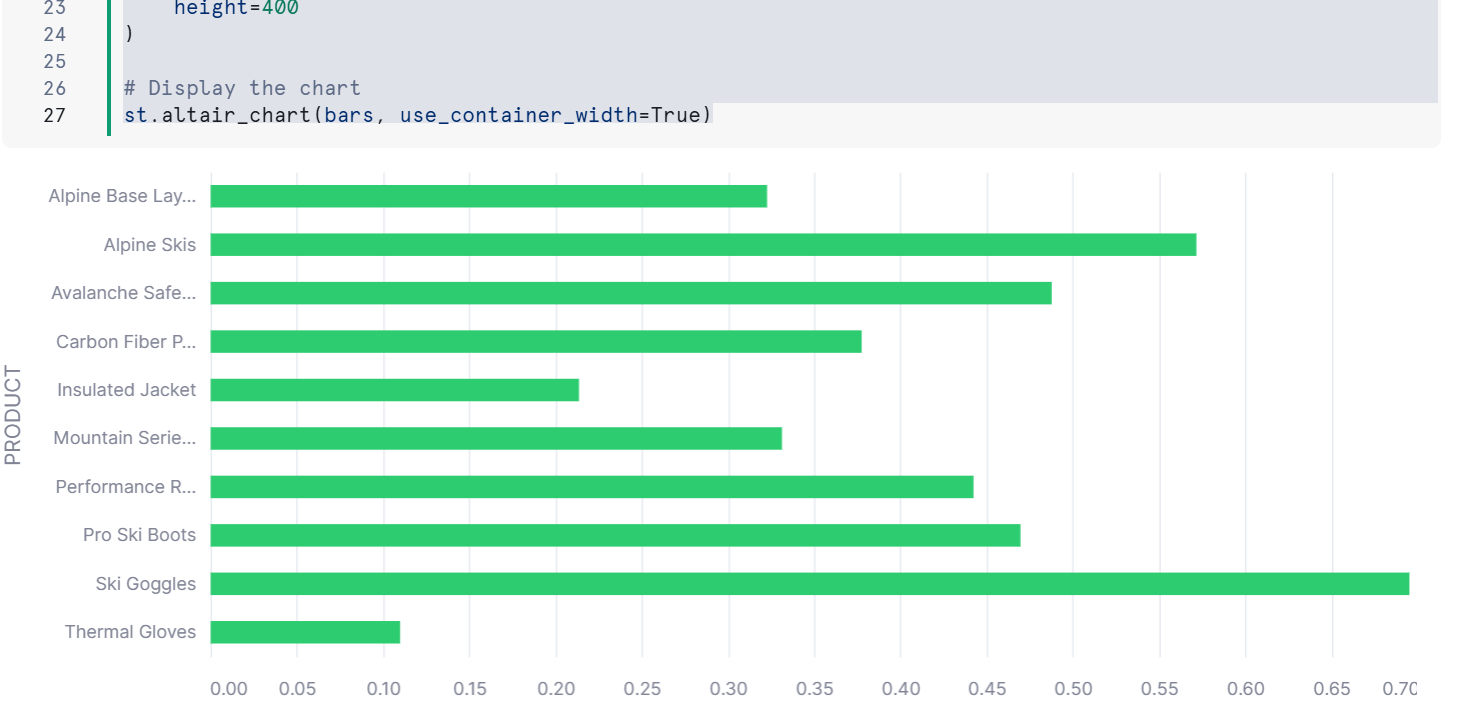Click line number 24 in the gutter

54,35
